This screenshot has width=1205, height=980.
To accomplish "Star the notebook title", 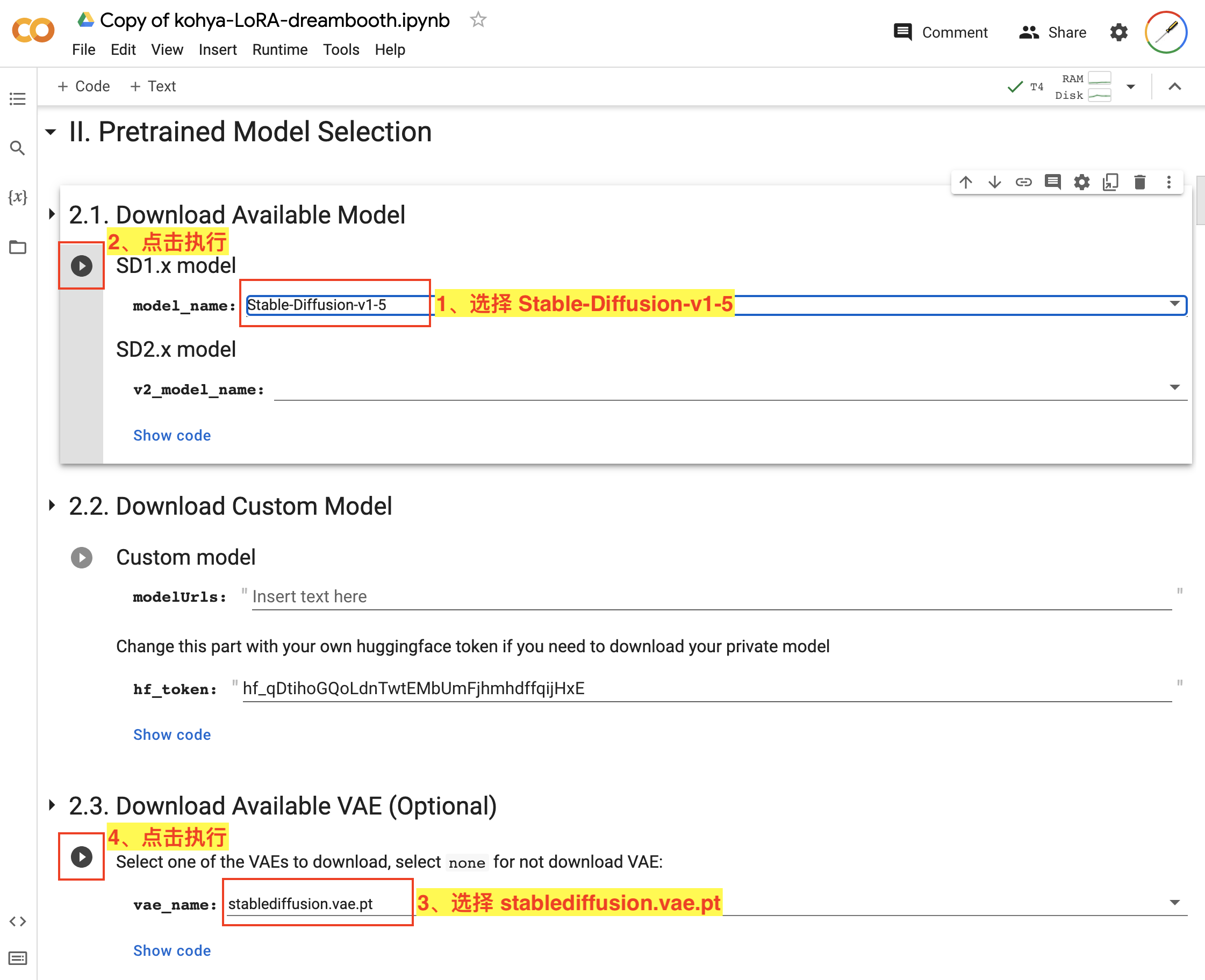I will click(x=478, y=20).
